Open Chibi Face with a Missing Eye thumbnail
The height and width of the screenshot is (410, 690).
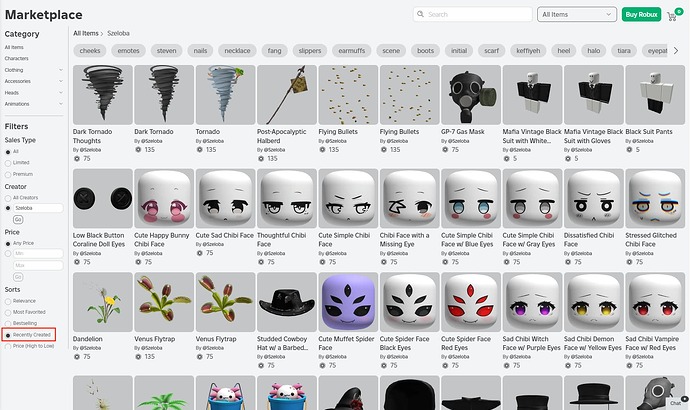[x=410, y=198]
